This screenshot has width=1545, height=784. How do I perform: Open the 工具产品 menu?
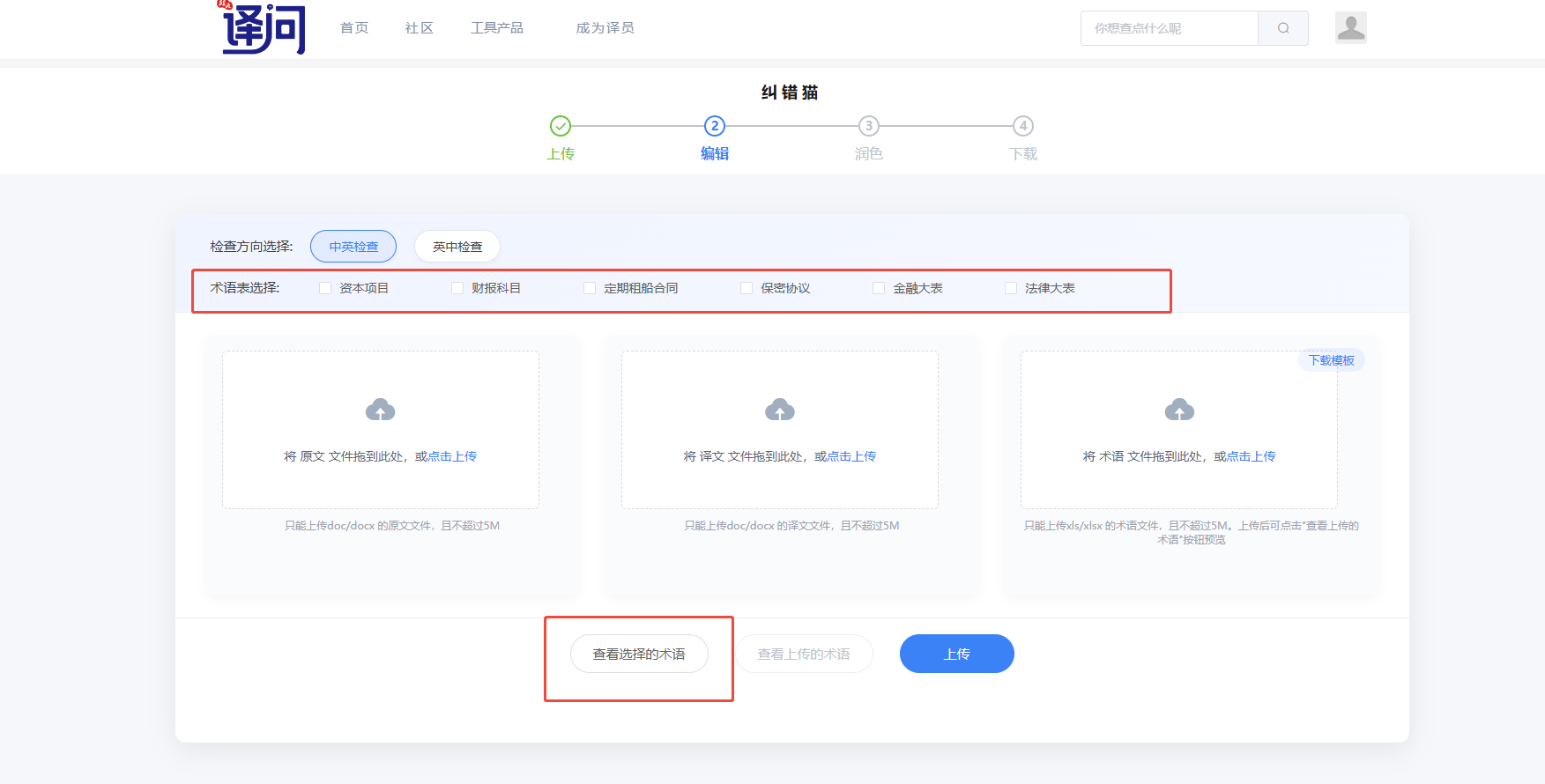[x=497, y=28]
